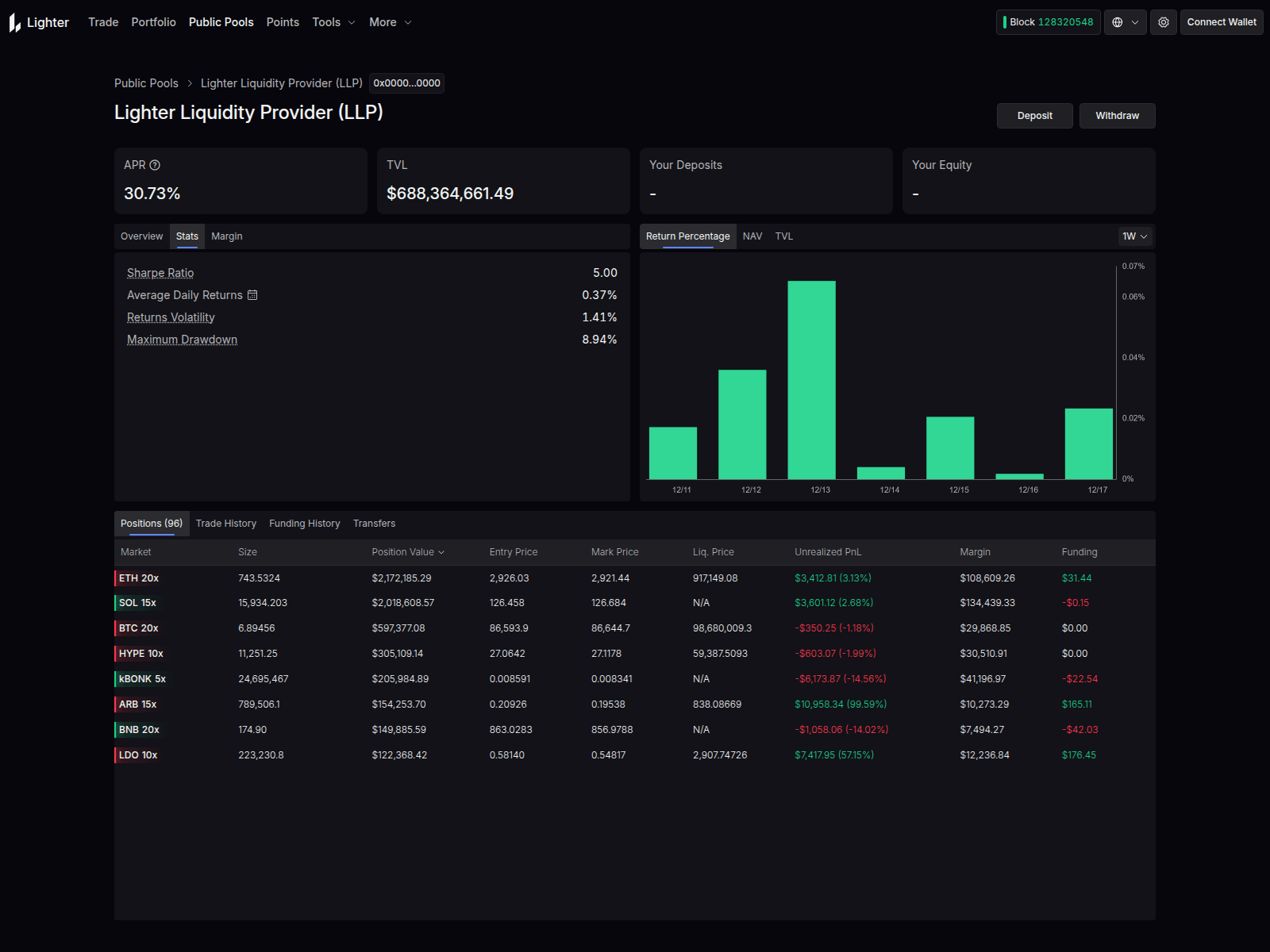Click the 12/15 return bar in chart

[x=950, y=447]
